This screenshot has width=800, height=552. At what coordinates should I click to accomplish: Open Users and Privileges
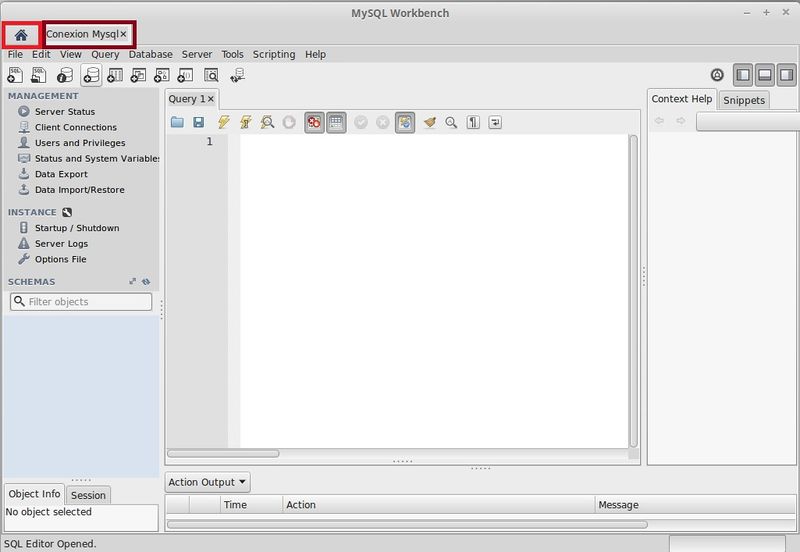tap(80, 143)
